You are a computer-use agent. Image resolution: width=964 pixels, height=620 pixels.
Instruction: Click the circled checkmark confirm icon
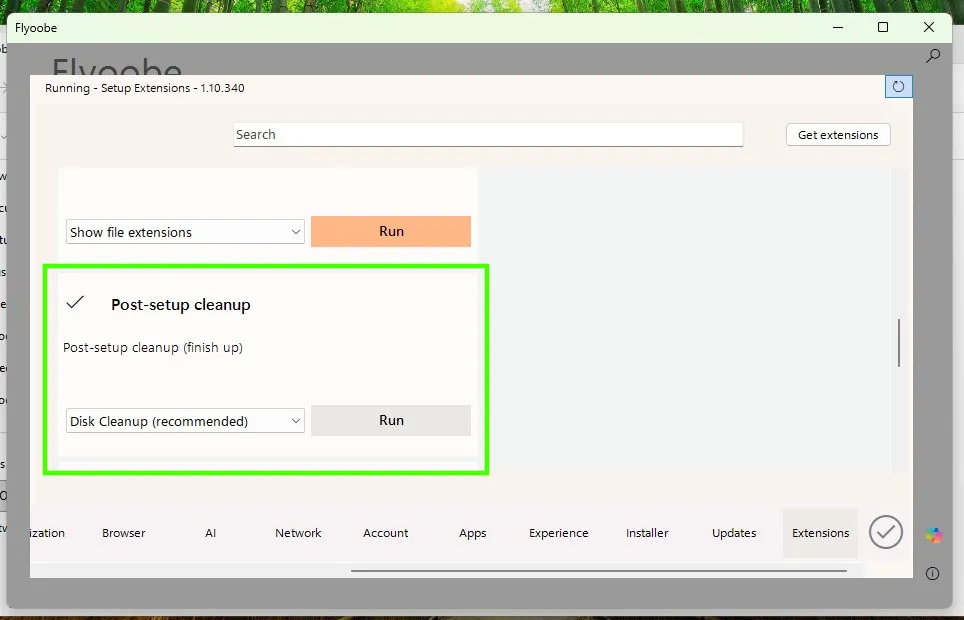pyautogui.click(x=885, y=532)
